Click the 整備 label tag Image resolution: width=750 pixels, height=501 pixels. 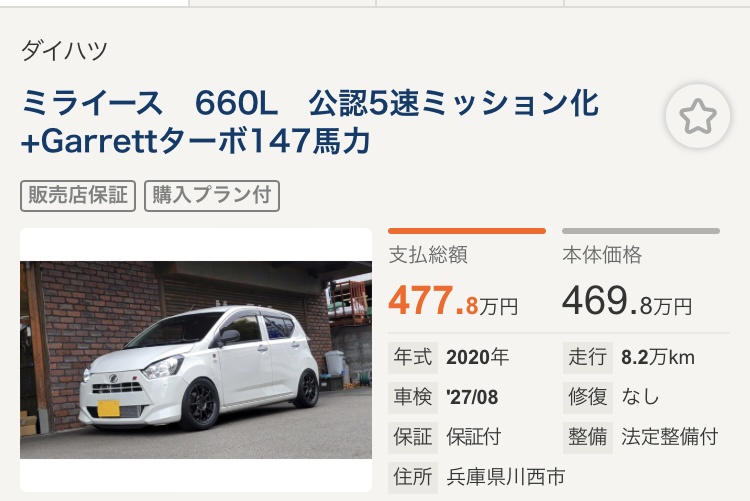coord(588,437)
